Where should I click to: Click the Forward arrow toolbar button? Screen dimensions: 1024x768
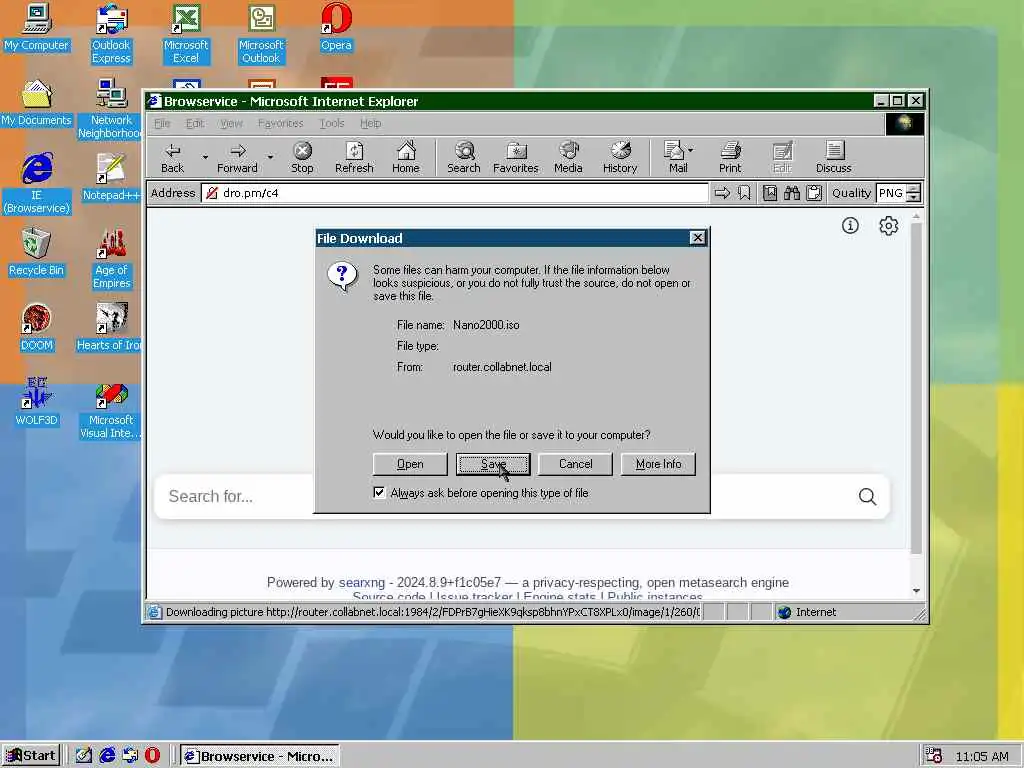coord(237,157)
